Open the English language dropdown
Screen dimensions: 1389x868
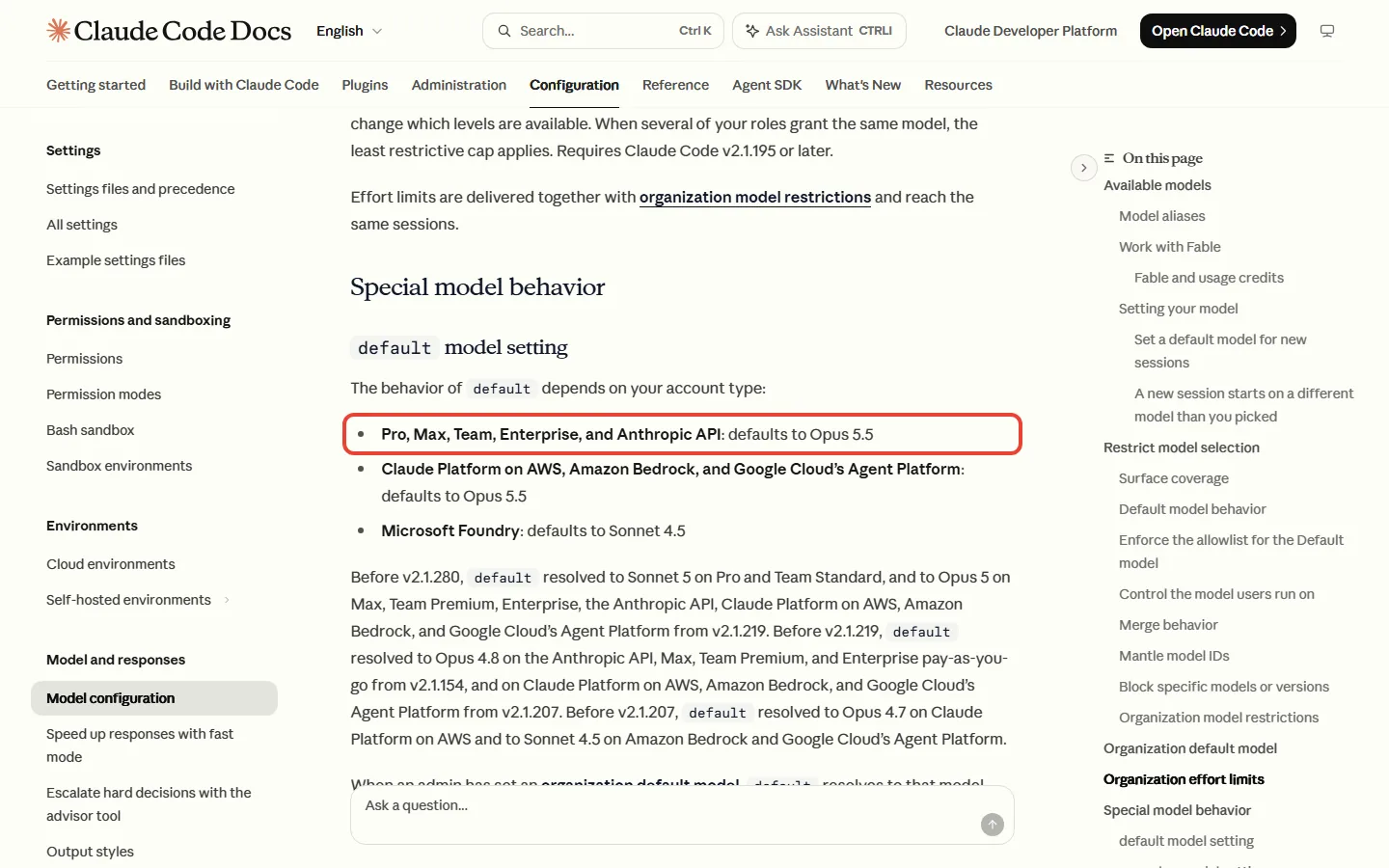349,31
